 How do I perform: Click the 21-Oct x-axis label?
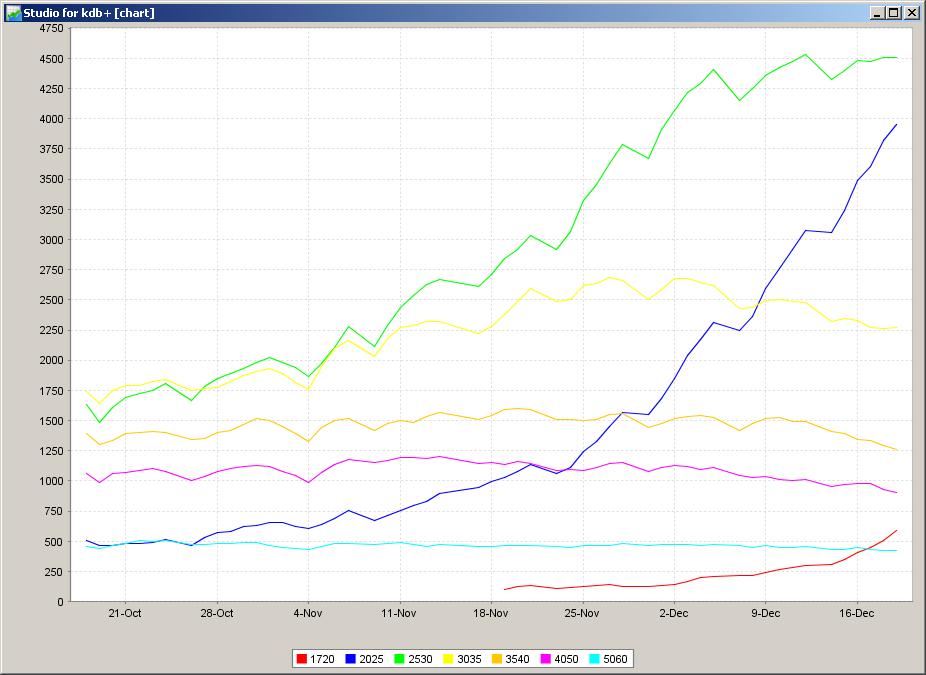pos(125,613)
